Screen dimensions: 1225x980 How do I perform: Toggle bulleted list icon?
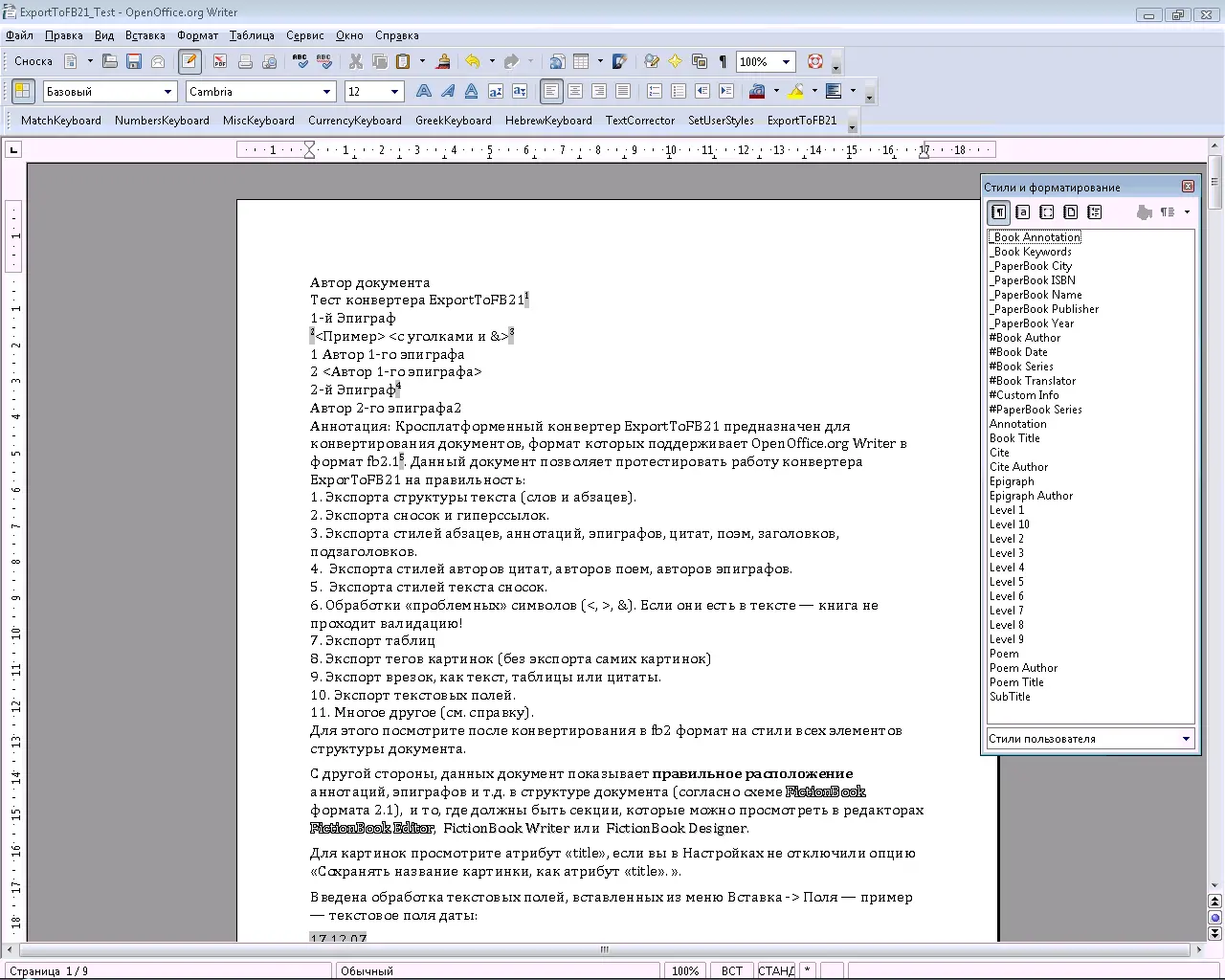[x=679, y=91]
